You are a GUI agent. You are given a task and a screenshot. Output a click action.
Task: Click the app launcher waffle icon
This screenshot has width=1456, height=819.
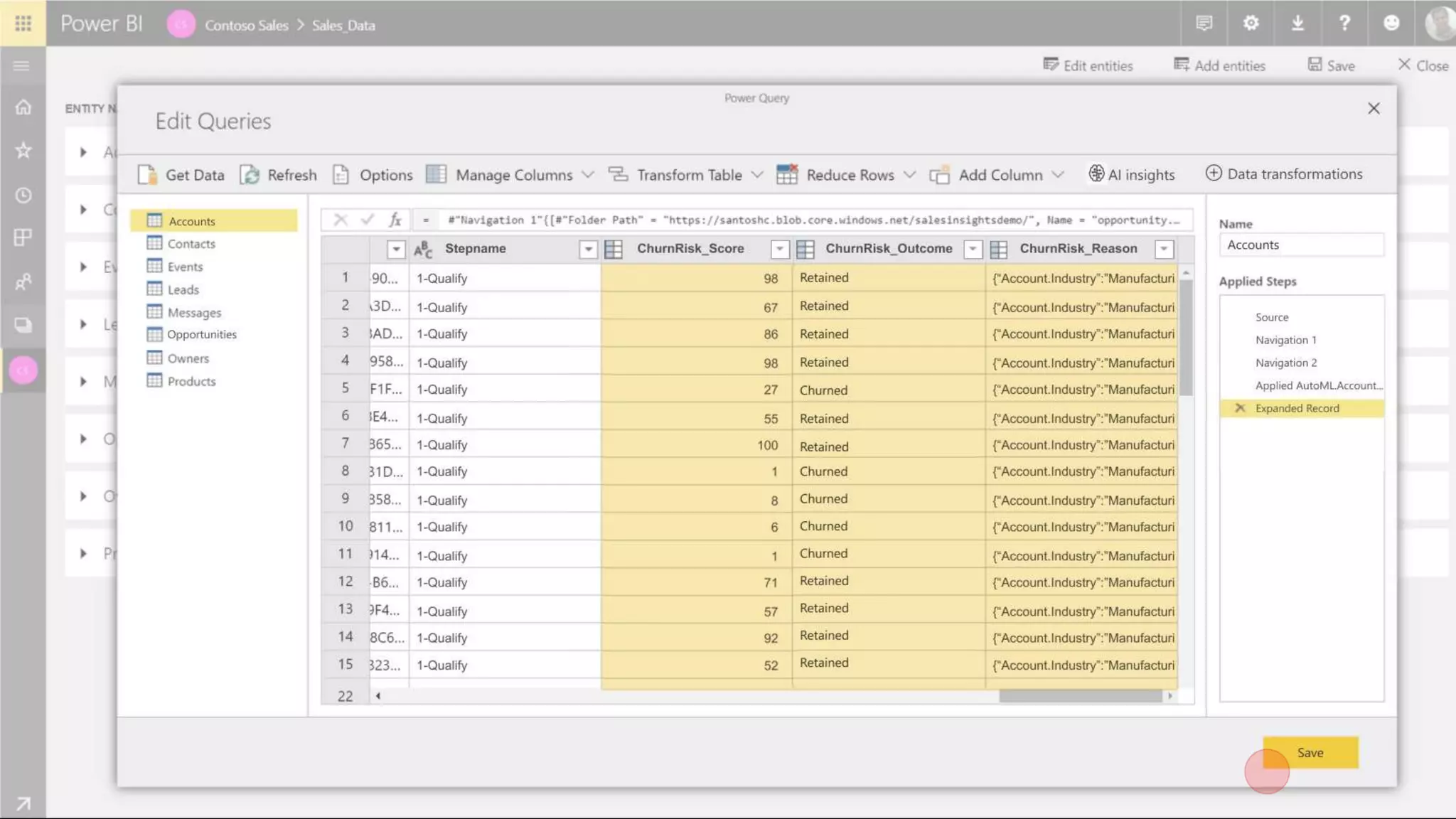23,23
